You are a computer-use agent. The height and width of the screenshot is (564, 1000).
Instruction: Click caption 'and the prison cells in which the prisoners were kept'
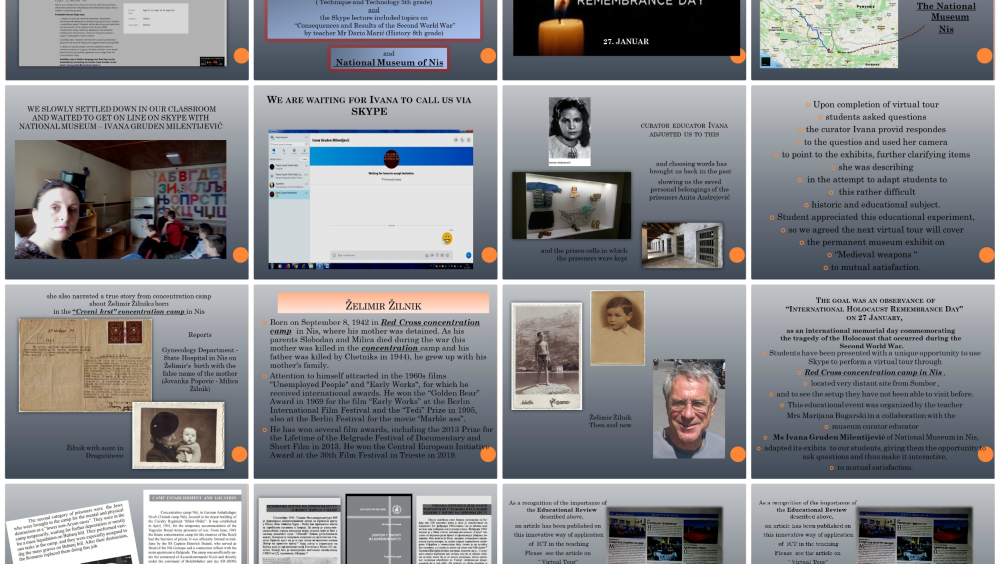coord(584,255)
